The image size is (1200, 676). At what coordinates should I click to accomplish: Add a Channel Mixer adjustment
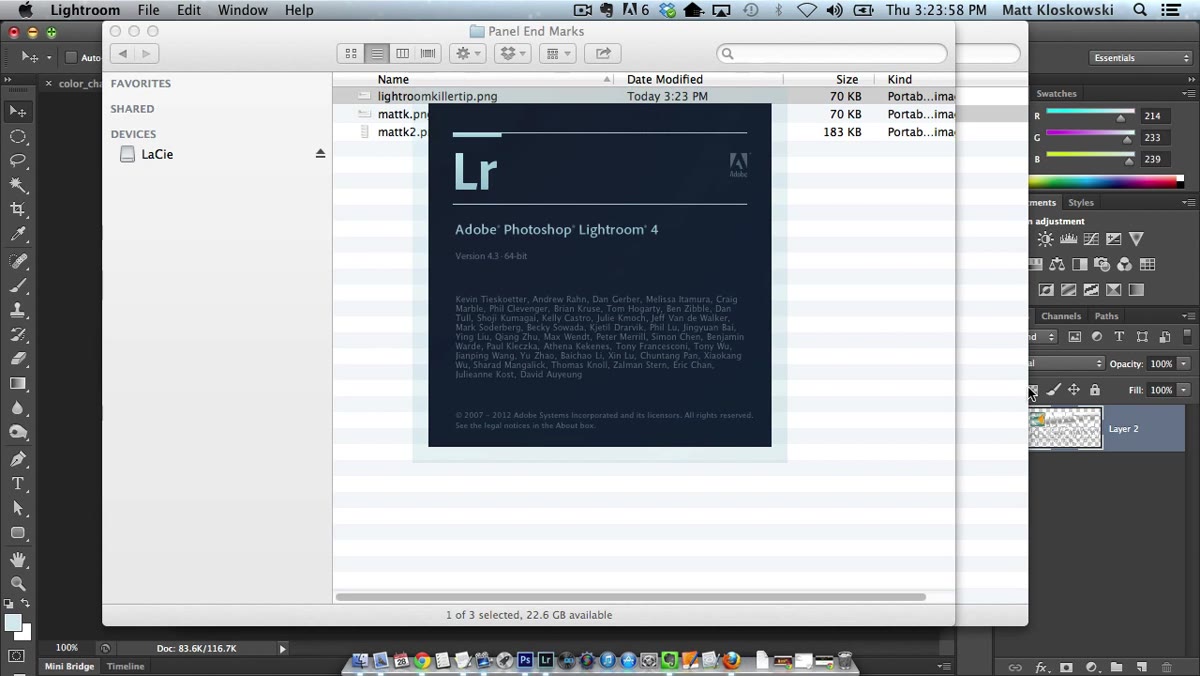(x=1125, y=265)
